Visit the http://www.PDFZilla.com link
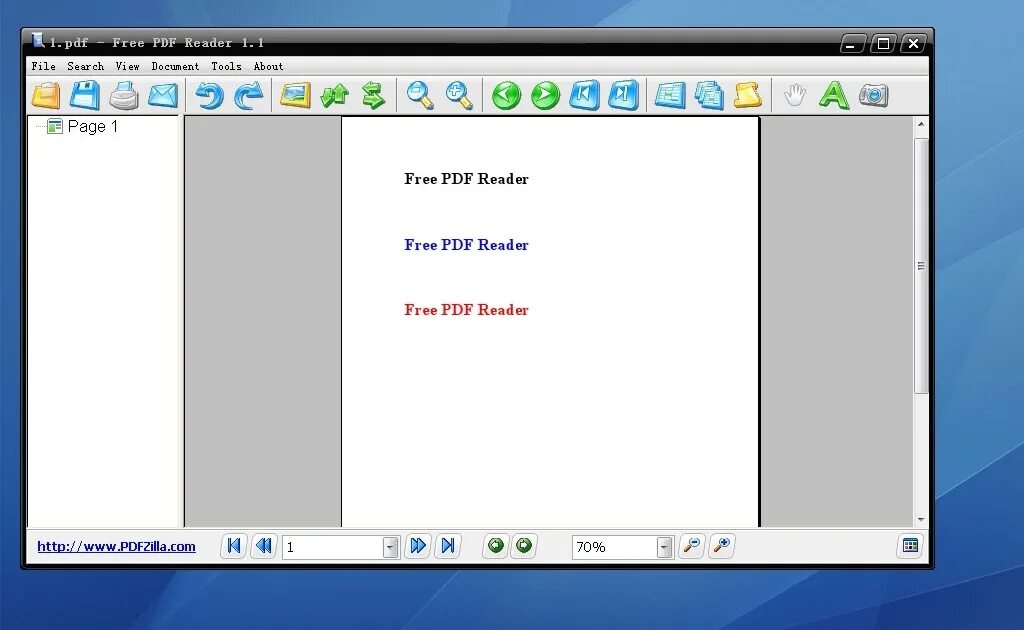The height and width of the screenshot is (630, 1024). [x=116, y=546]
